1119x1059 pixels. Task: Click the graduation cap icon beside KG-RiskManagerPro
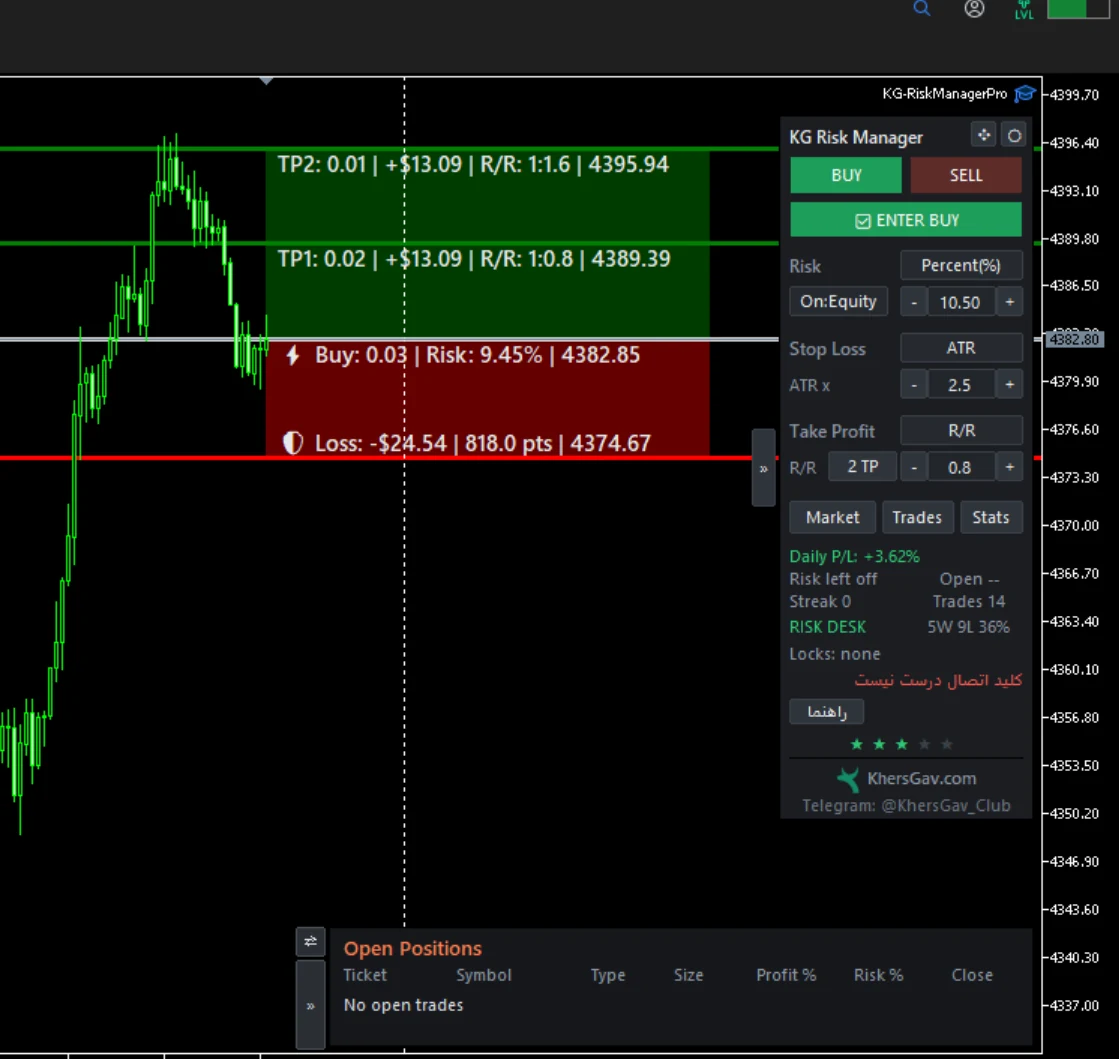(1025, 93)
